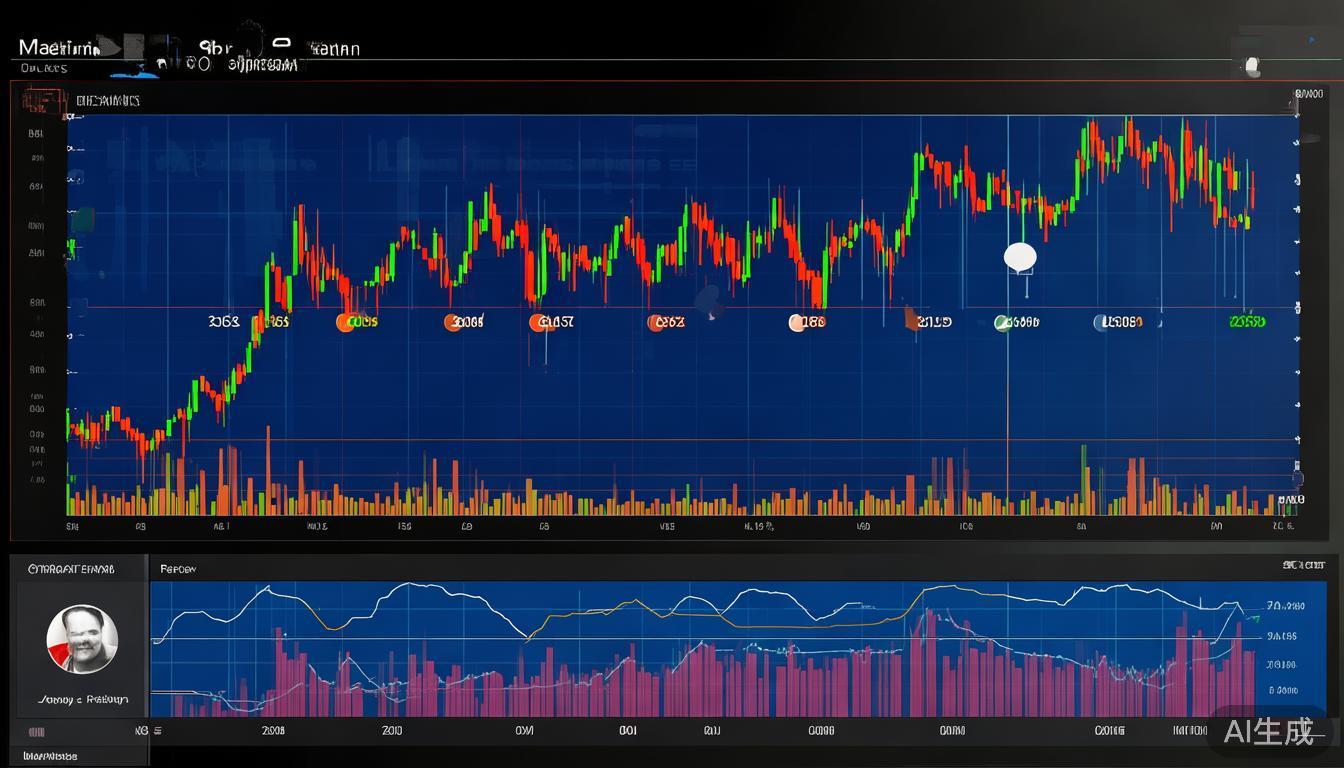Click the circular profile avatar in the lower-left panel
This screenshot has width=1344, height=768.
(82, 639)
